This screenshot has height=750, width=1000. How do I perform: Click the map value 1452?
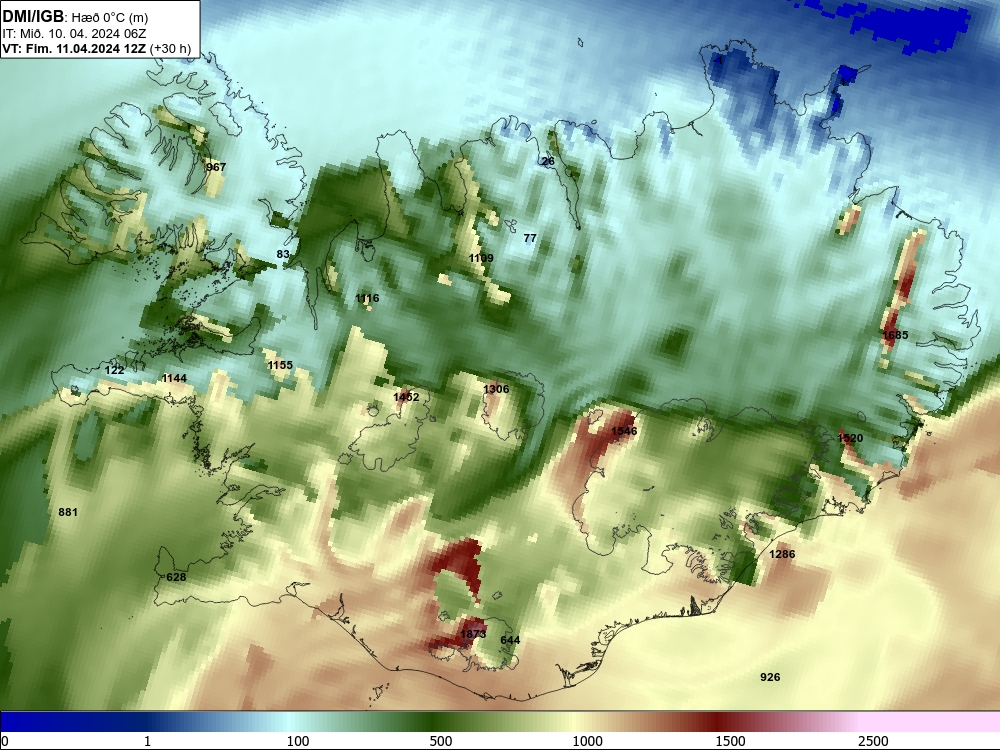click(x=406, y=397)
